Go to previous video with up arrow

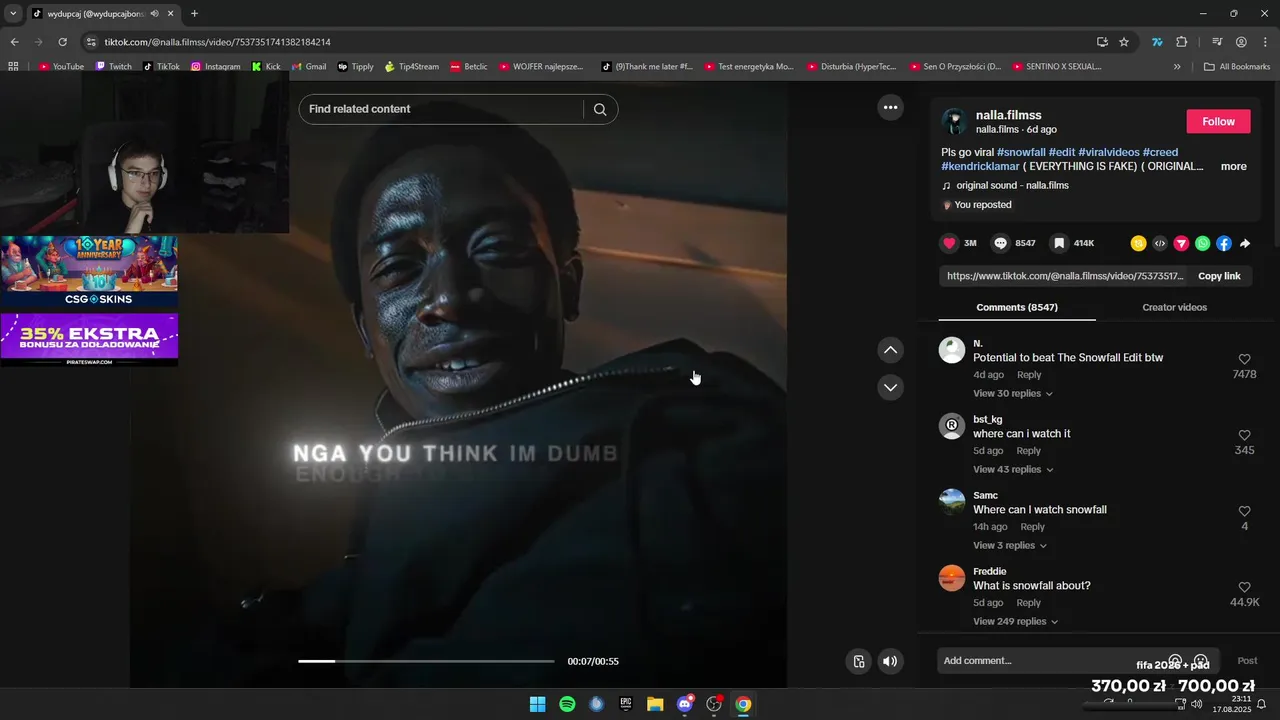tap(890, 350)
